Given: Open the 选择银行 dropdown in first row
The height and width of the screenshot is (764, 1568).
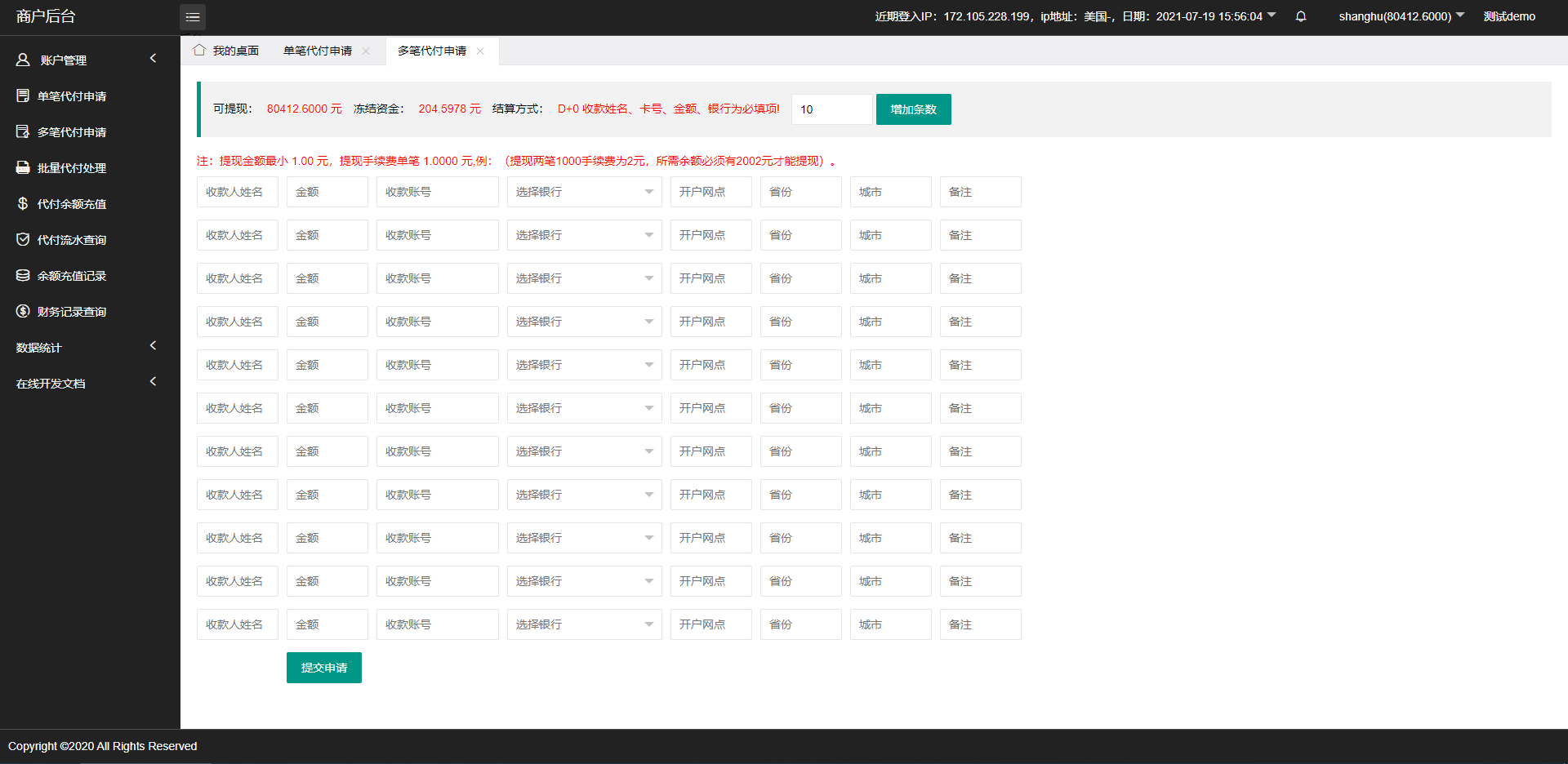Looking at the screenshot, I should tap(584, 192).
